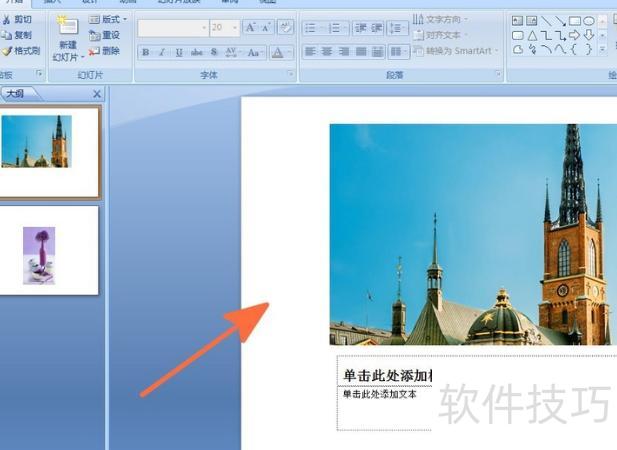Click Reset (重设) slide button

point(104,35)
